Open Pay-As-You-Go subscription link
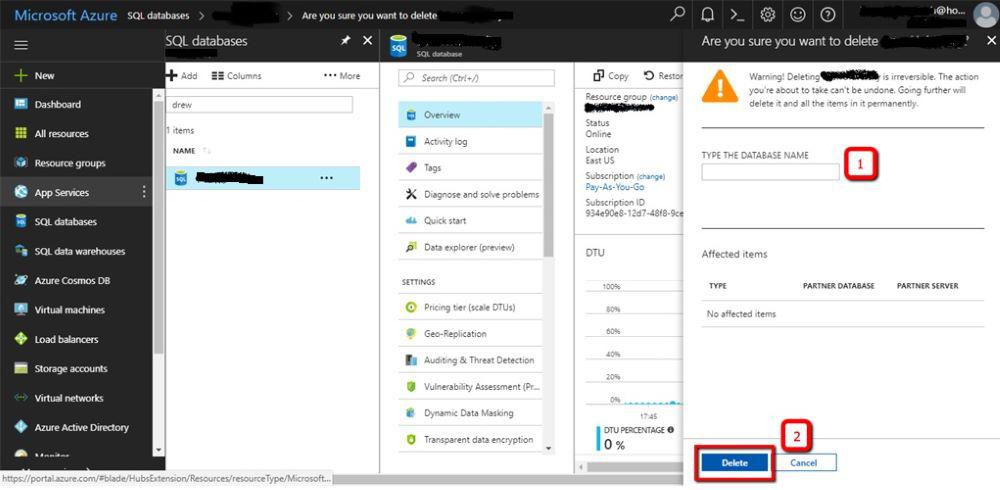Viewport: 1000px width, 490px height. 615,187
